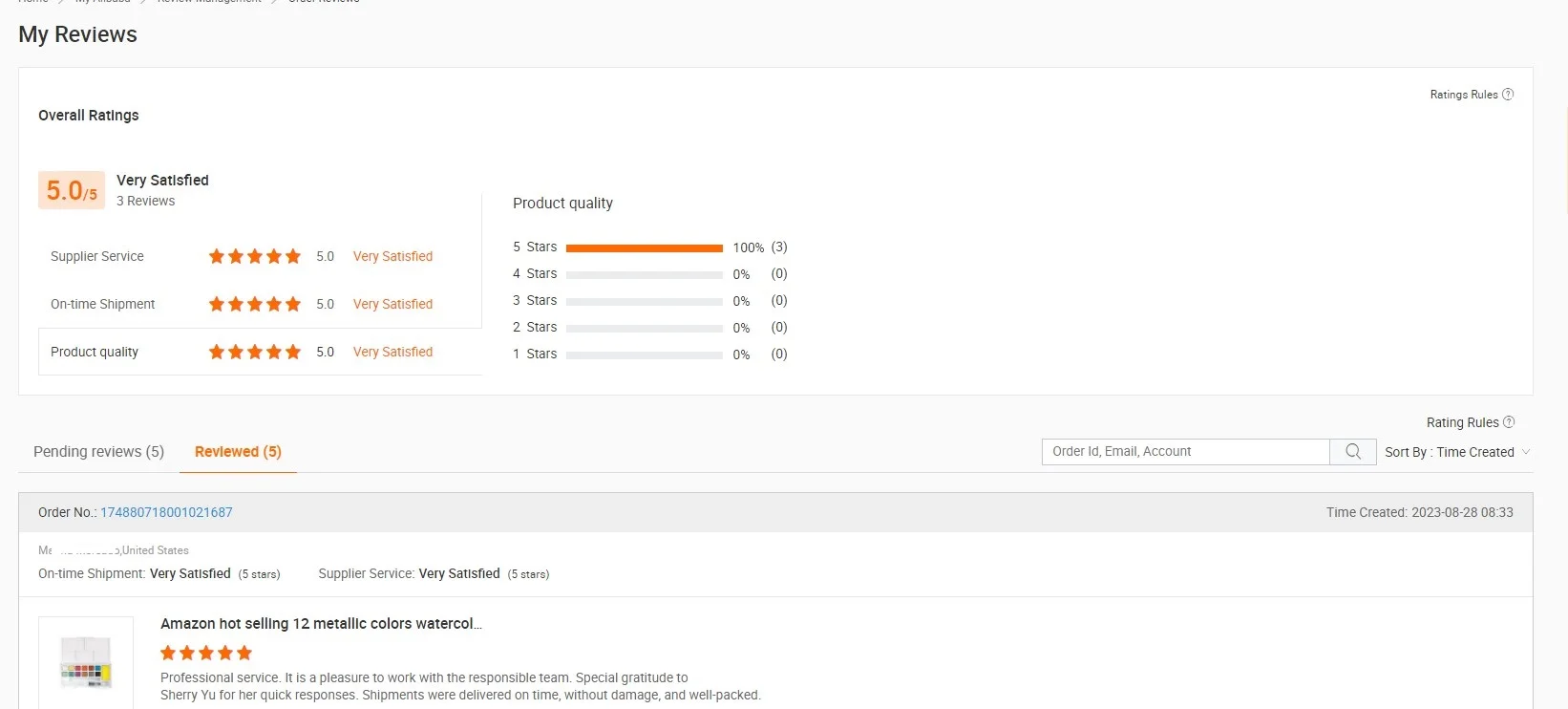Click the magnifier search icon
Image resolution: width=1568 pixels, height=709 pixels.
pos(1352,452)
